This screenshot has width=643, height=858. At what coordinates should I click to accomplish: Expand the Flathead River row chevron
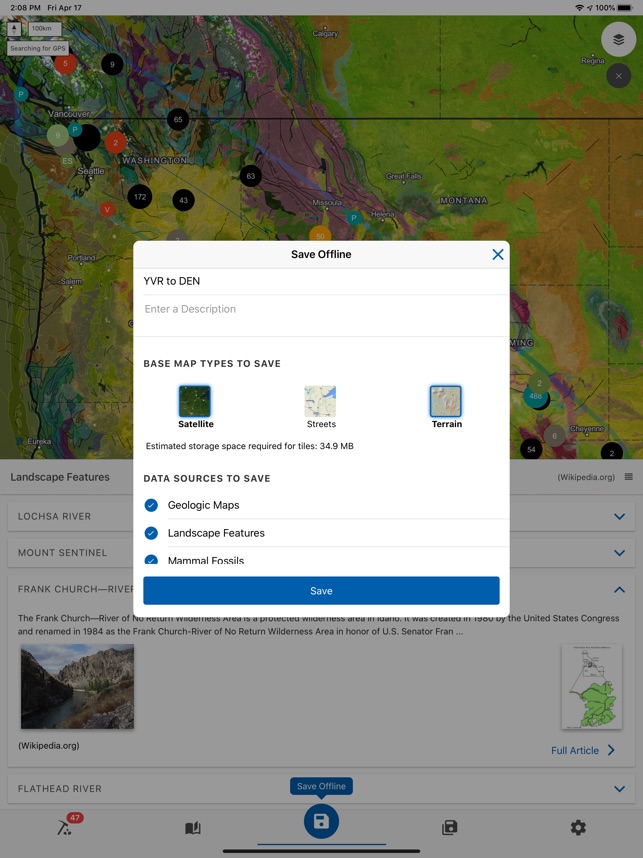619,789
